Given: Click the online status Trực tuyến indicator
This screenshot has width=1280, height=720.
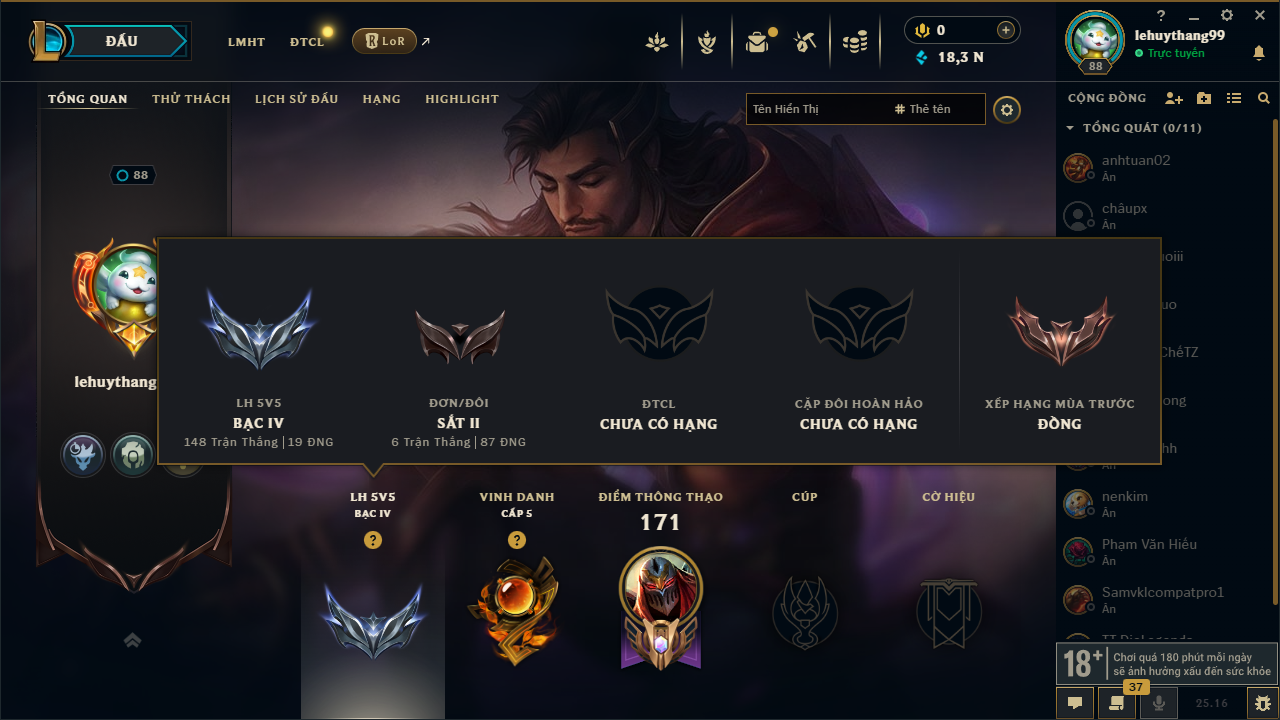Looking at the screenshot, I should tap(1170, 53).
